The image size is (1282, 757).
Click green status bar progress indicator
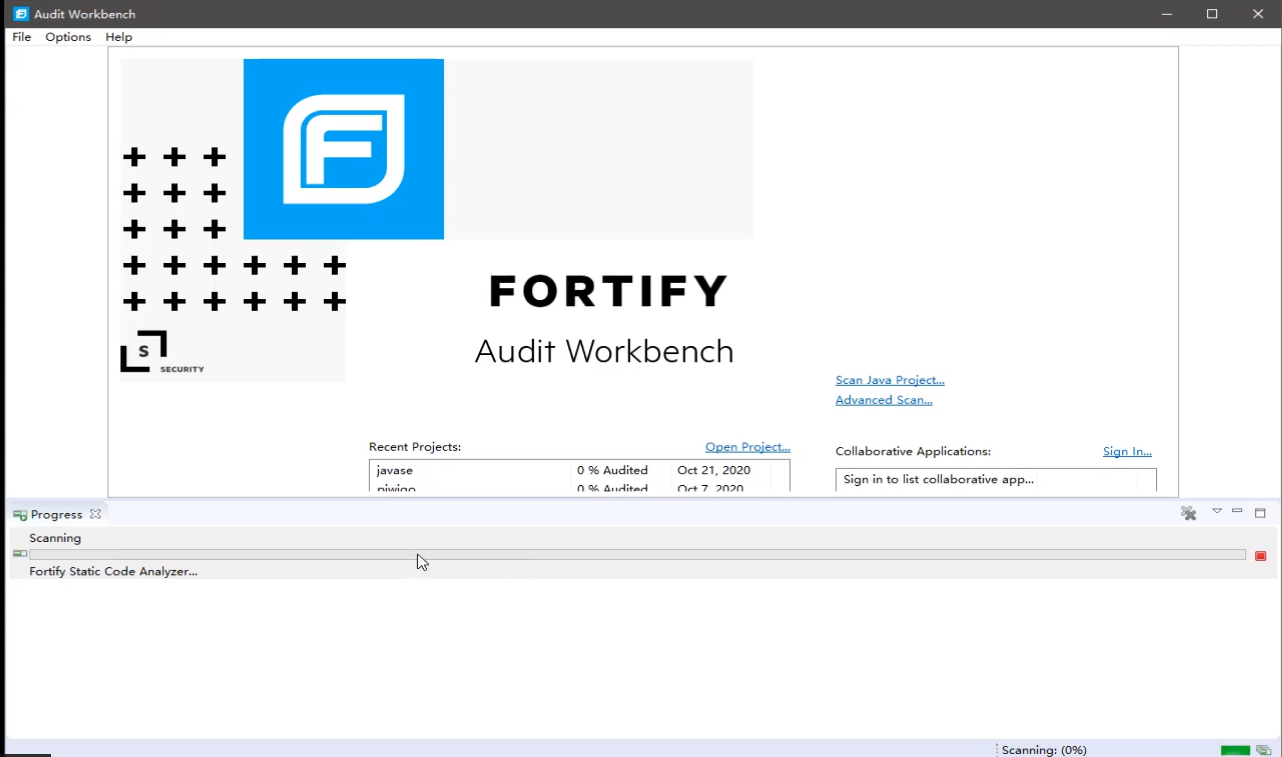[x=1235, y=750]
